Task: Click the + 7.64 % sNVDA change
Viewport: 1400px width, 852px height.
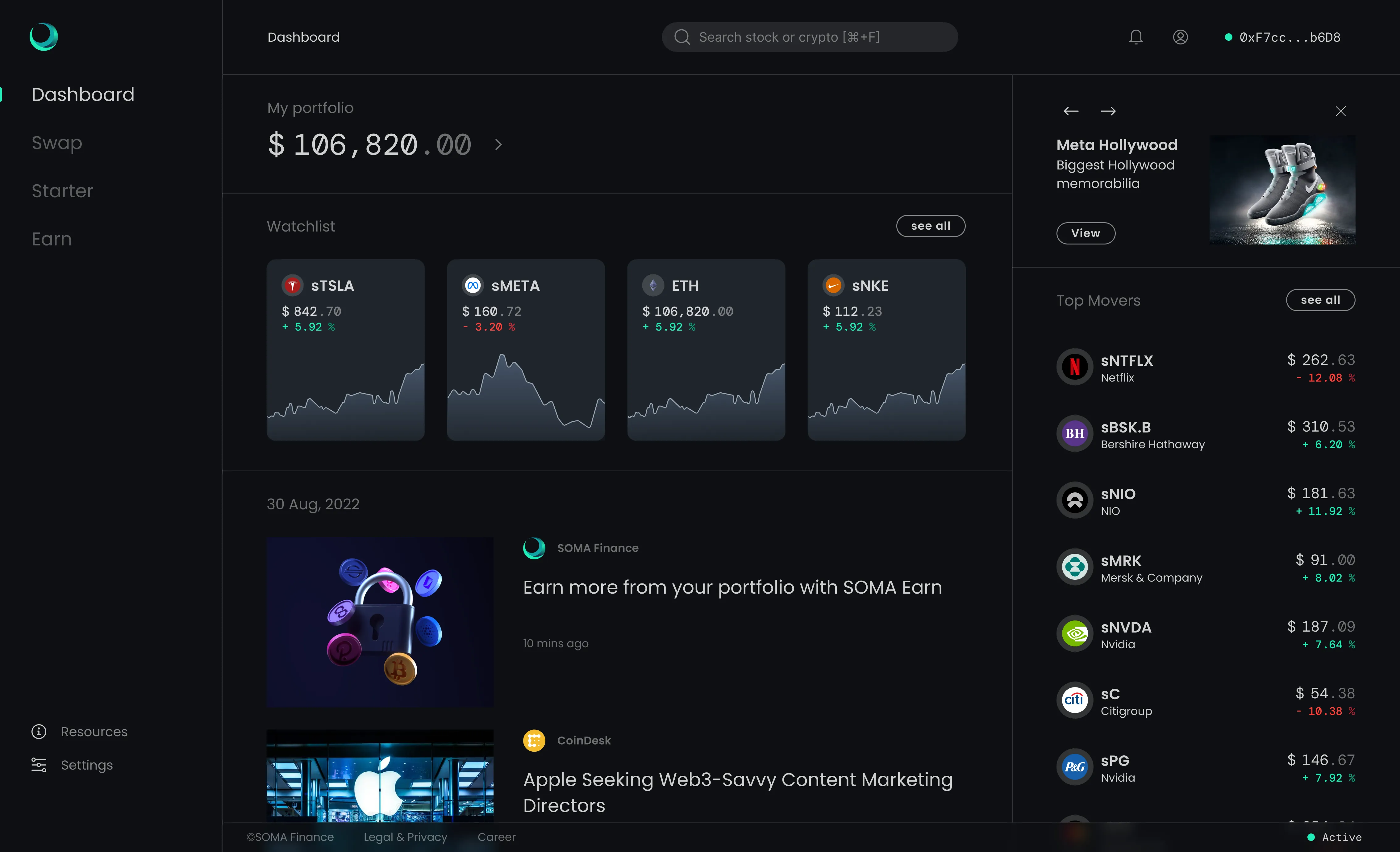Action: pyautogui.click(x=1328, y=645)
